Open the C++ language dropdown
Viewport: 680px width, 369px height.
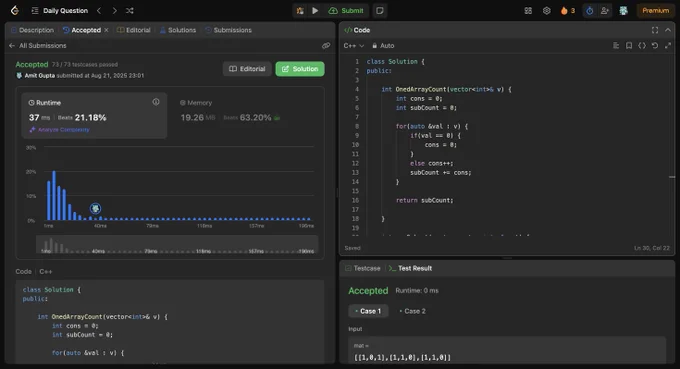tap(353, 46)
